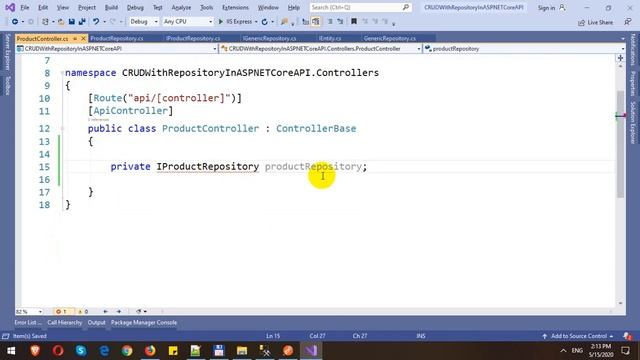This screenshot has height=360, width=640.
Task: Open Opera from the taskbar
Action: pyautogui.click(x=58, y=350)
